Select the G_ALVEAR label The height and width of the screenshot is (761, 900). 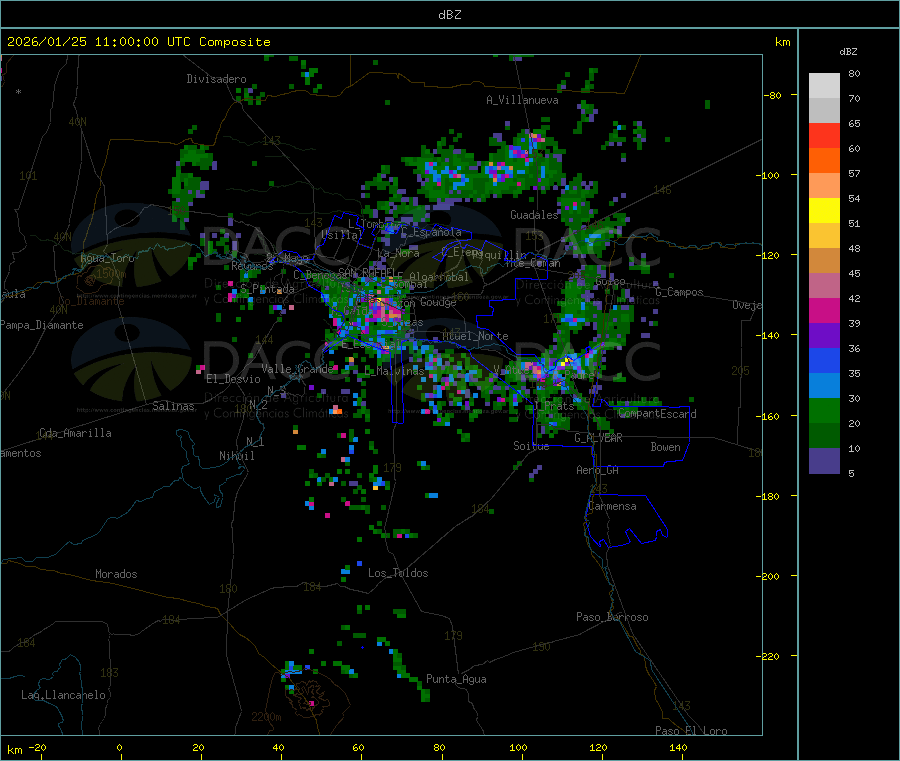(x=599, y=438)
